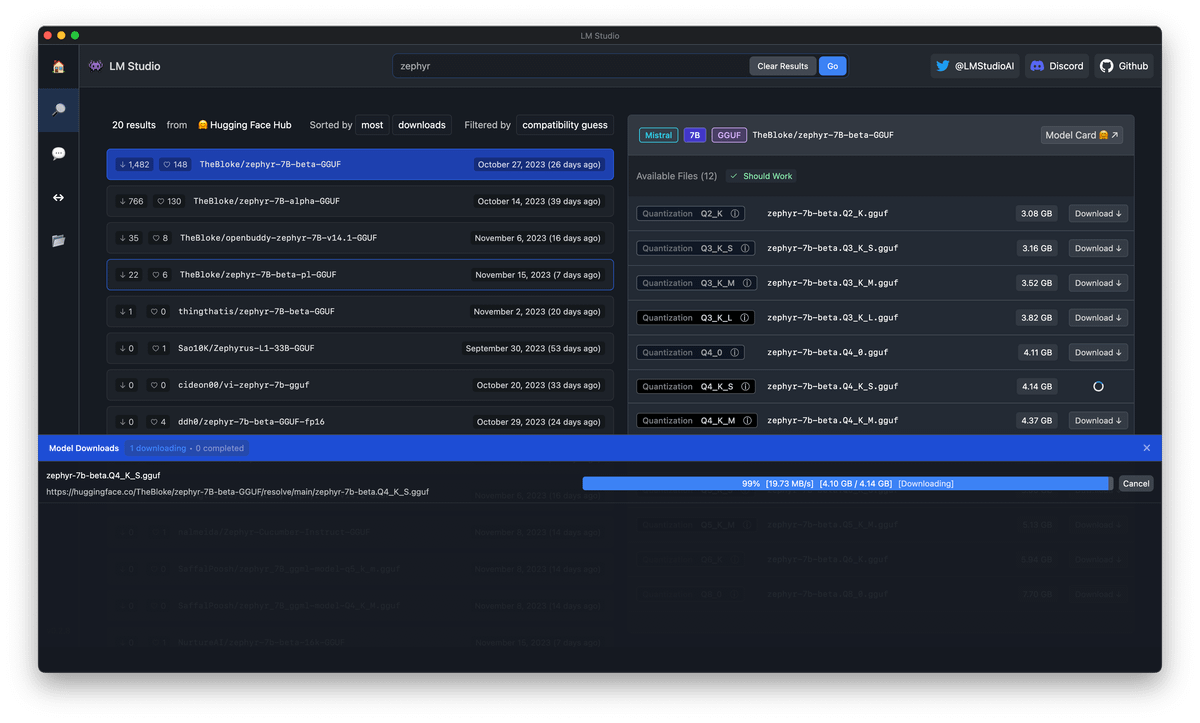Change the 'compatibility guess' filter

point(564,125)
